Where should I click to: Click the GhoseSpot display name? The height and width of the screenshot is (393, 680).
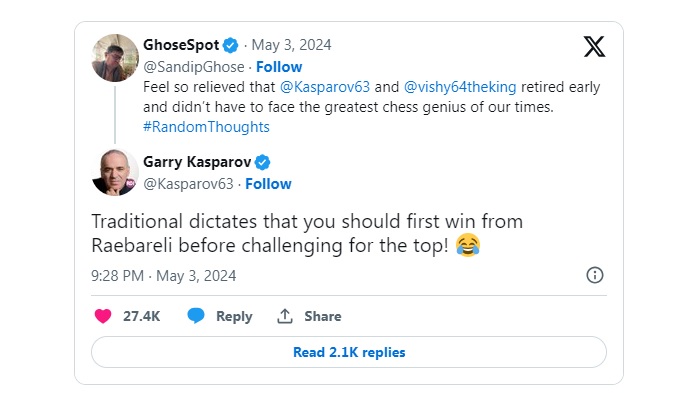click(x=181, y=45)
